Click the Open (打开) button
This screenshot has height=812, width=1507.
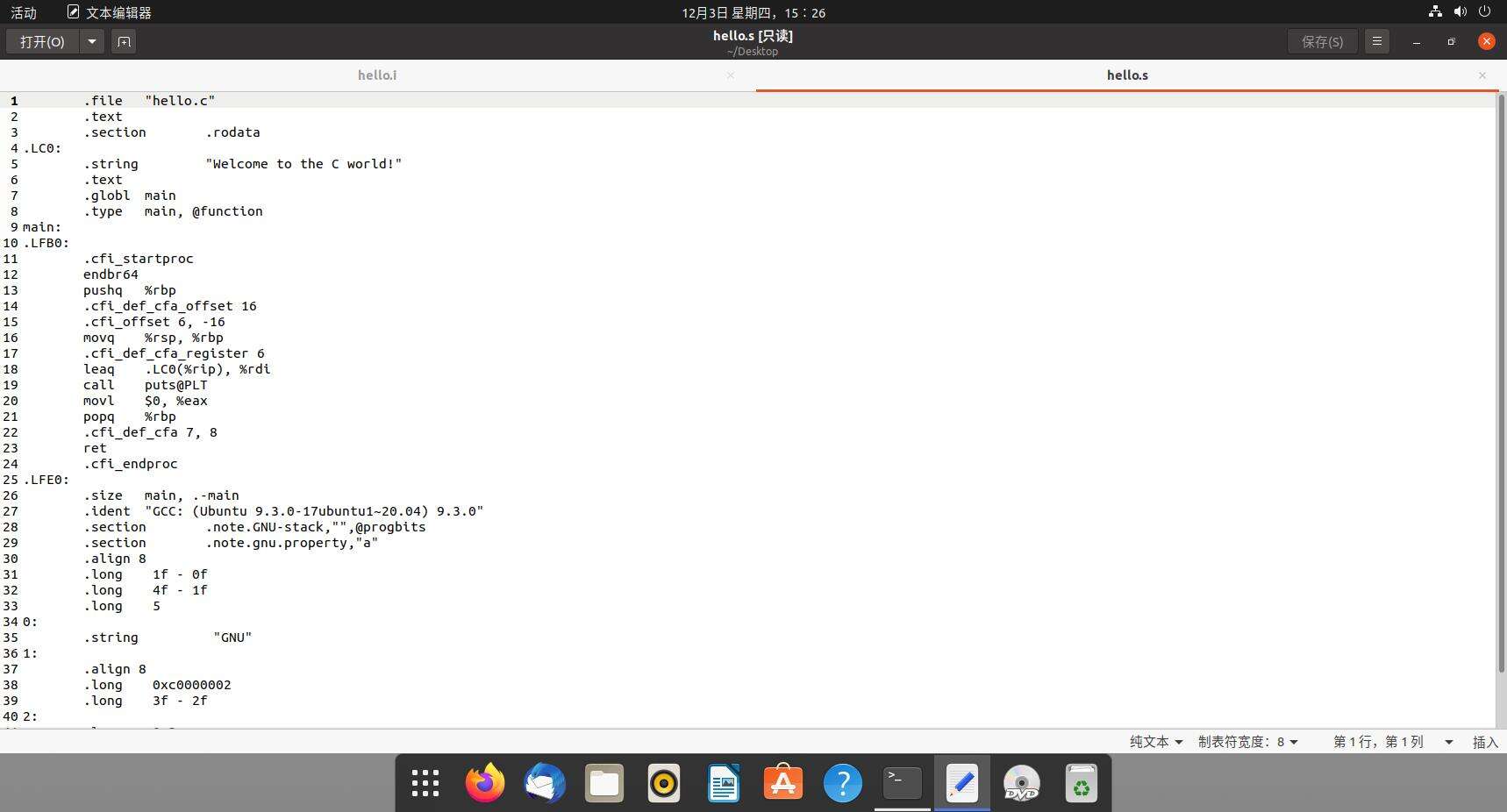point(42,41)
